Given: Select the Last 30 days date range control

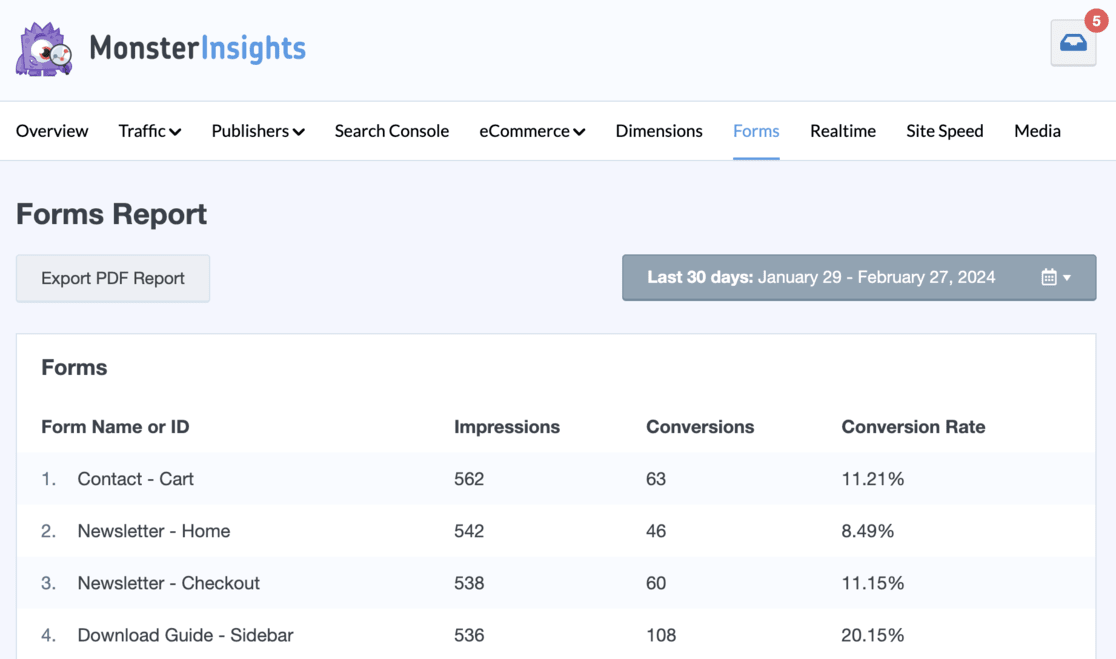Looking at the screenshot, I should pyautogui.click(x=860, y=277).
